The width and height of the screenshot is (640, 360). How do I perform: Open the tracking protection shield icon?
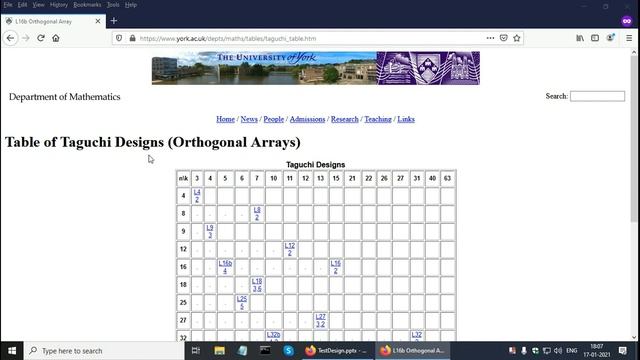click(119, 38)
